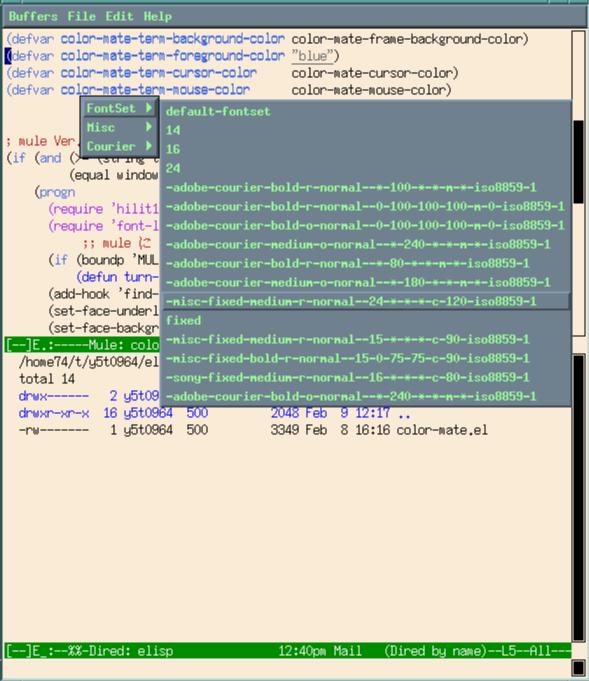589x681 pixels.
Task: Click the /home74/t/y5t0964 path line
Action: pyautogui.click(x=89, y=362)
